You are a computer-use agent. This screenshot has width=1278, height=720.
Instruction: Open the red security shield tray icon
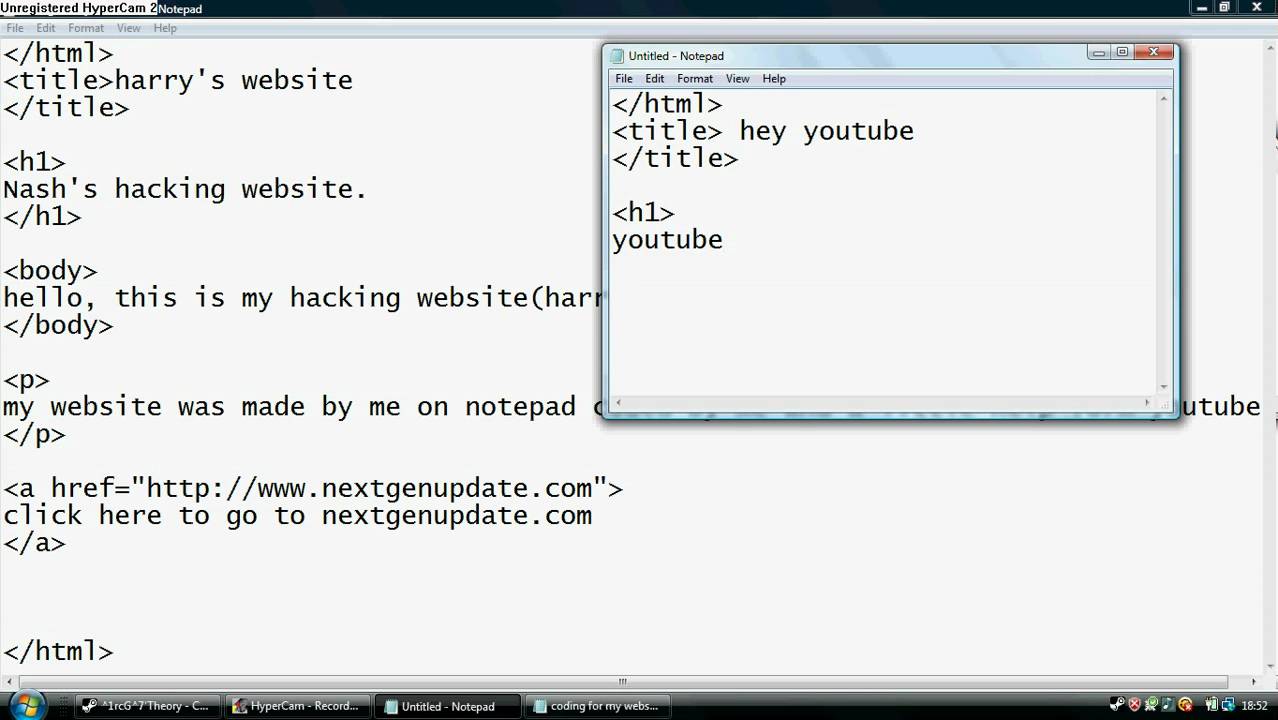1135,704
